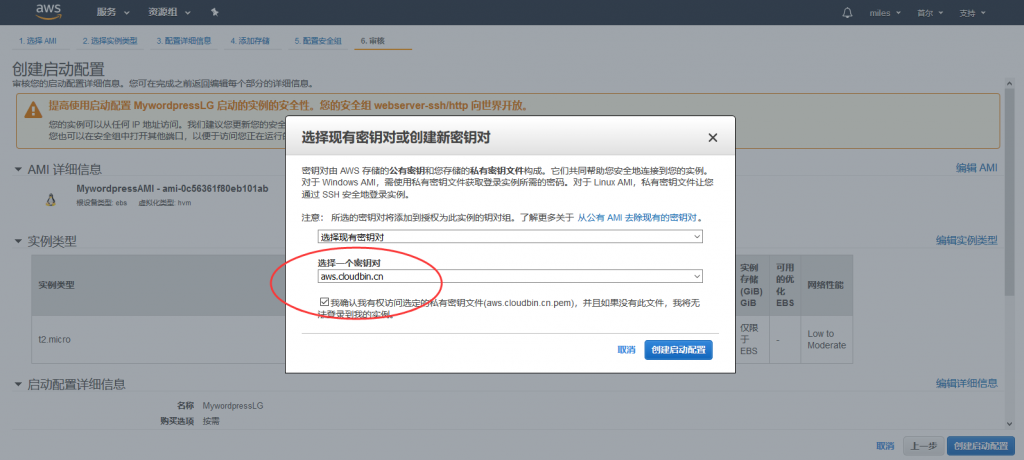1024x460 pixels.
Task: Go to step 3. 配置详细信息 tab
Action: tap(184, 41)
